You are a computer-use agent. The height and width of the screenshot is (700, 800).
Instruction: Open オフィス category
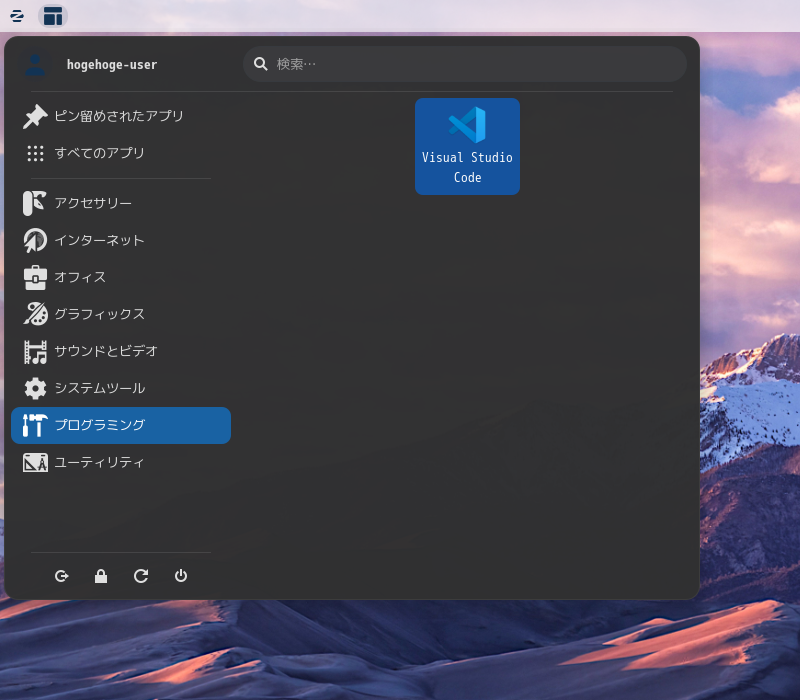click(121, 277)
